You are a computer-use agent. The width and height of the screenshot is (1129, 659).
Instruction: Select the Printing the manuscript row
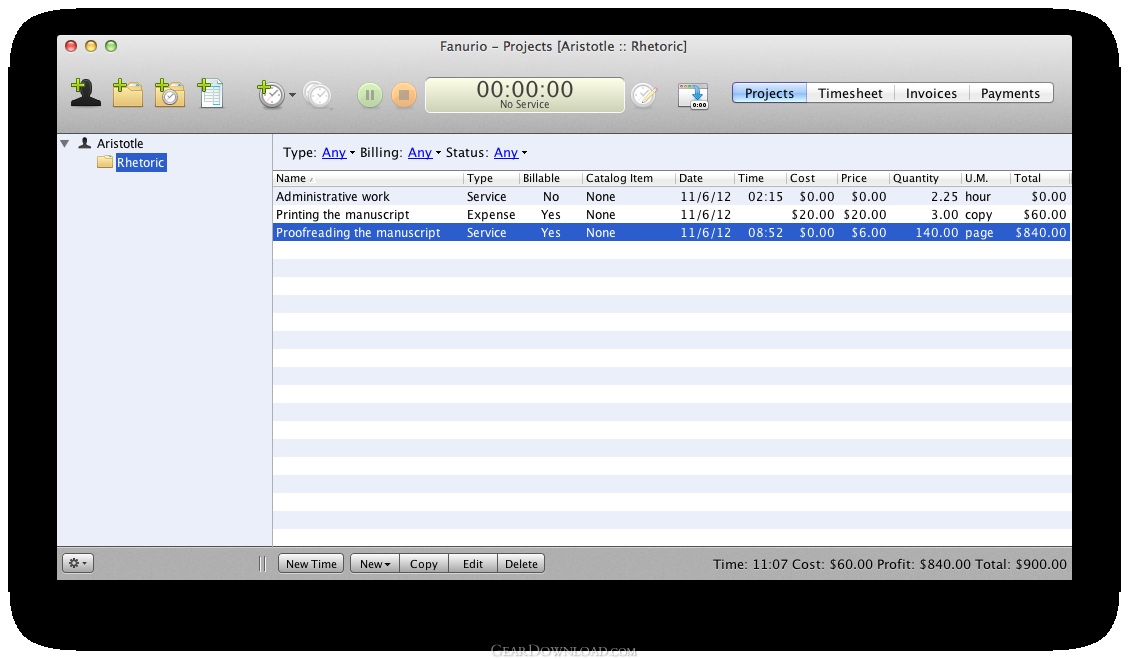coord(671,215)
